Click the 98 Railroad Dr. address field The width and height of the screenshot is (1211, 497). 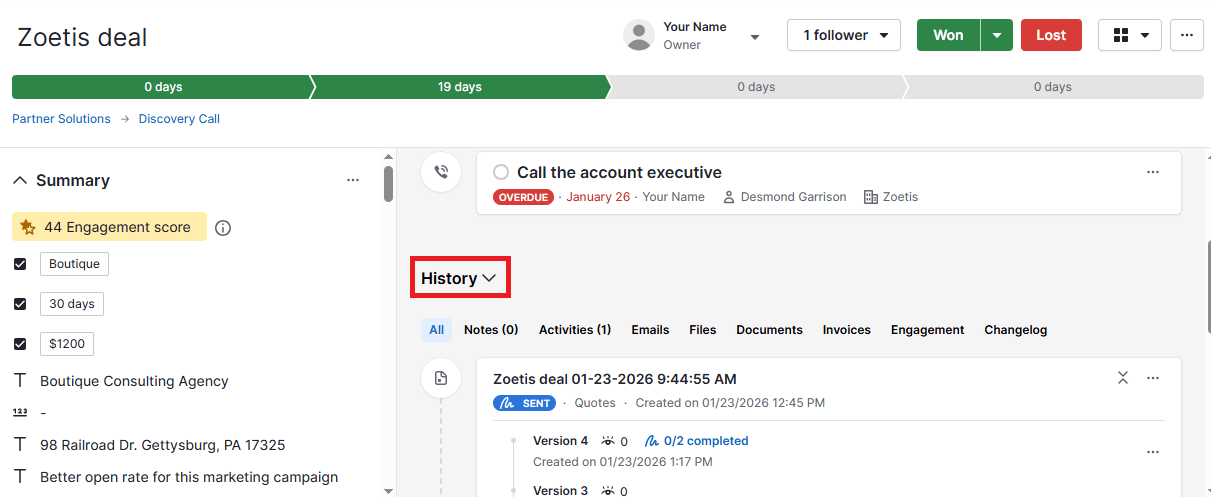coord(163,445)
